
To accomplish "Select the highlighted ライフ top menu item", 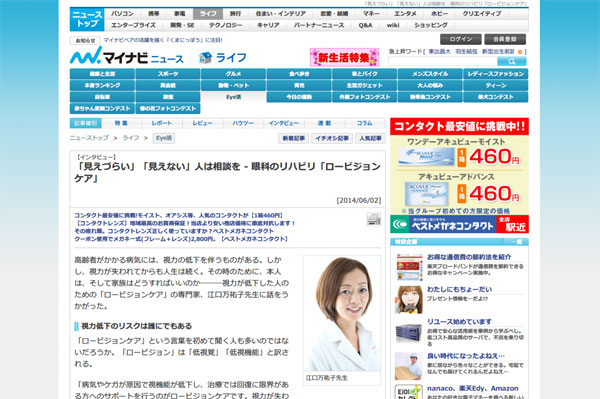I will [x=207, y=14].
